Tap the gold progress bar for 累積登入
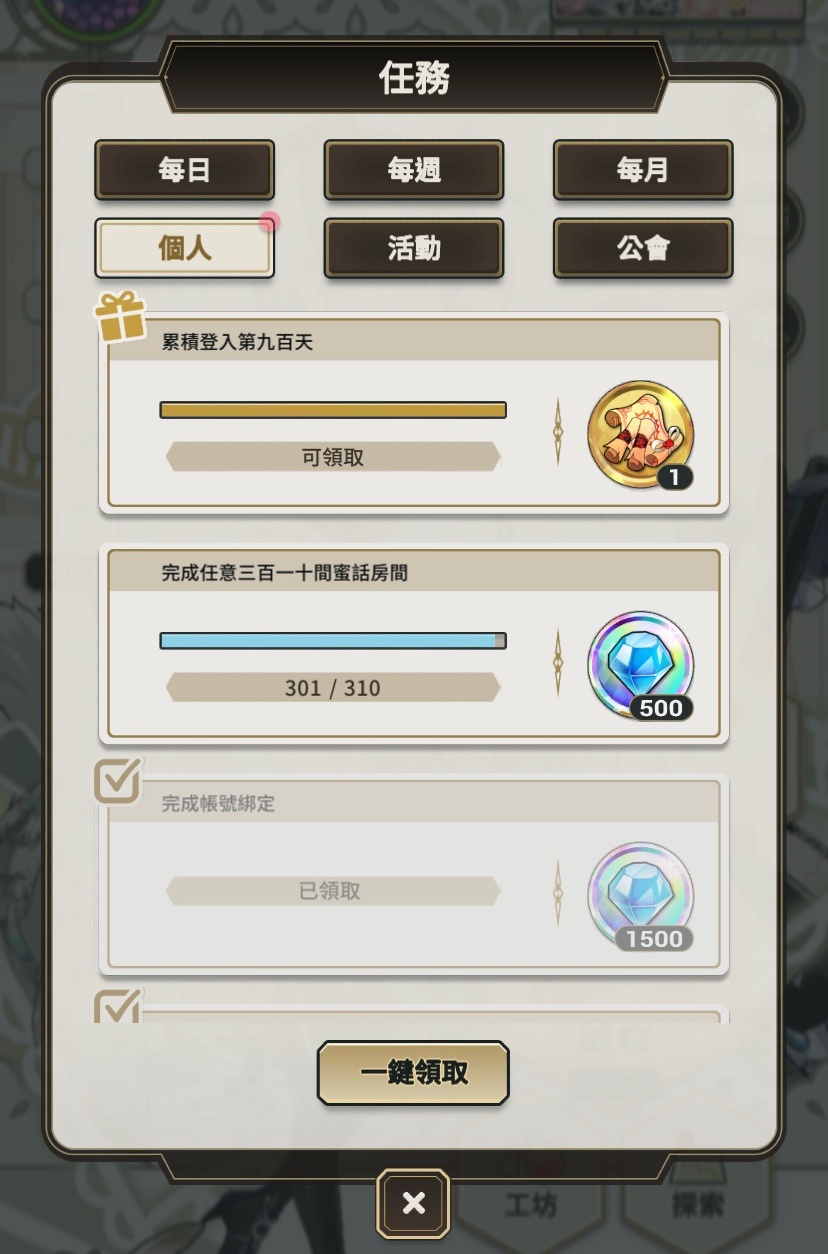 [333, 410]
